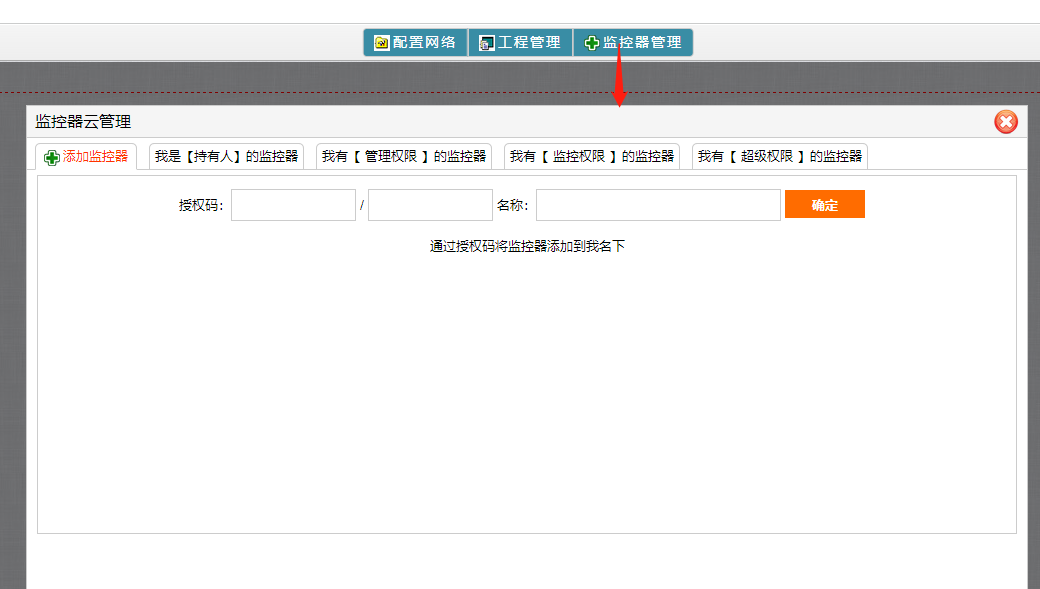
Task: Click the 通过授权码将监控器添加到我名下 hint text
Action: pos(527,246)
